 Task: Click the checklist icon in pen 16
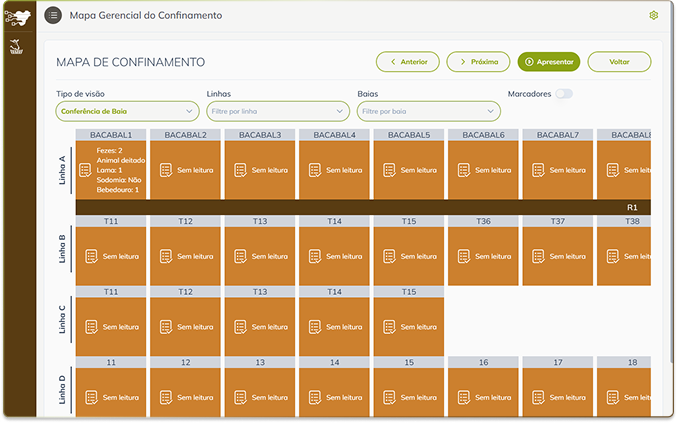[464, 398]
